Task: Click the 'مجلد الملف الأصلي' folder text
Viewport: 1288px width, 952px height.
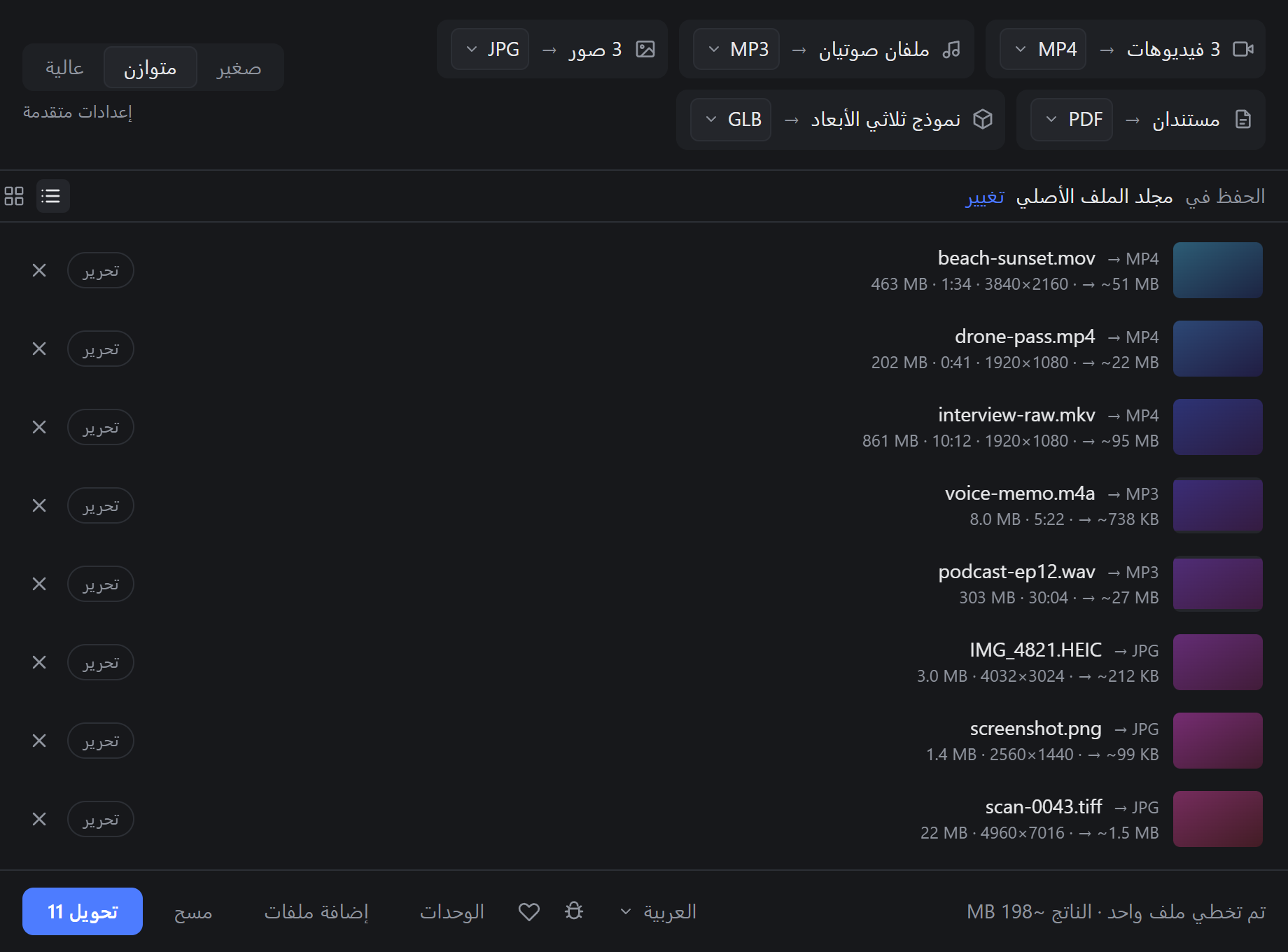Action: pos(1095,197)
